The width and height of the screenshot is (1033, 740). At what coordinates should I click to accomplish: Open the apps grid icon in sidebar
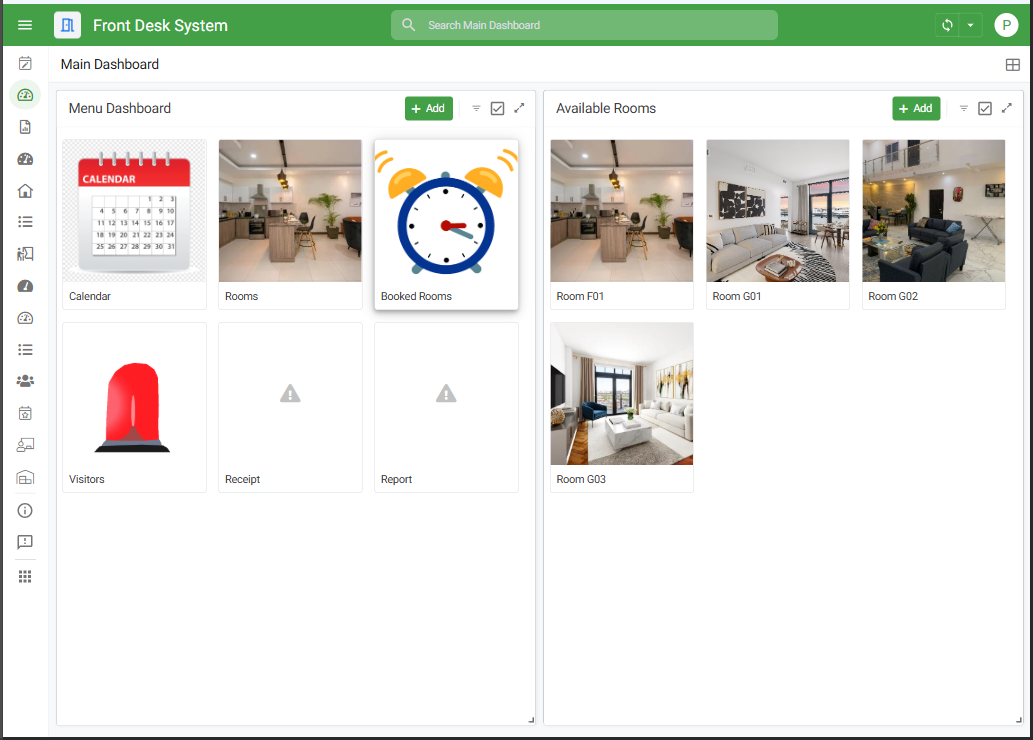tap(25, 576)
